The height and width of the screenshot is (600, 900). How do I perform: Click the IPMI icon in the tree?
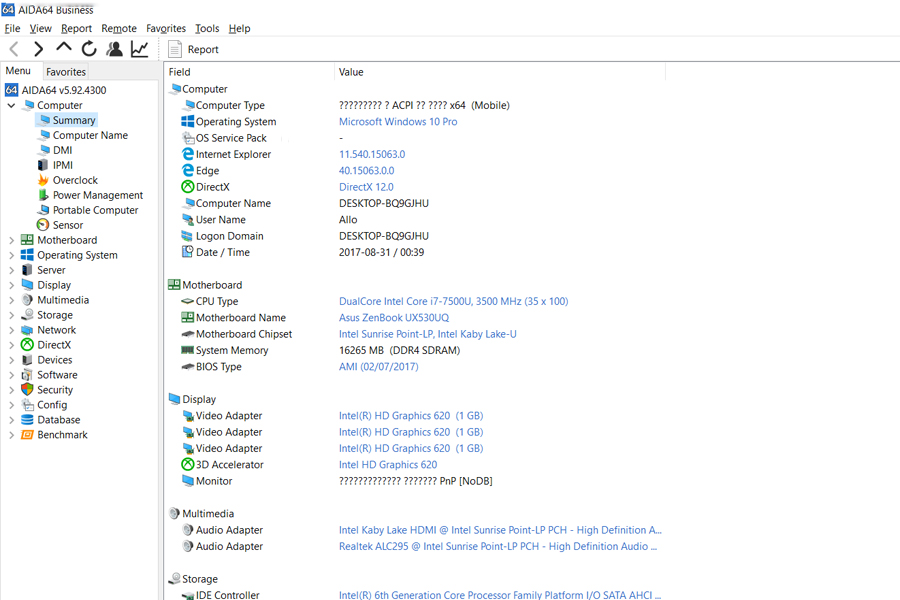coord(43,165)
